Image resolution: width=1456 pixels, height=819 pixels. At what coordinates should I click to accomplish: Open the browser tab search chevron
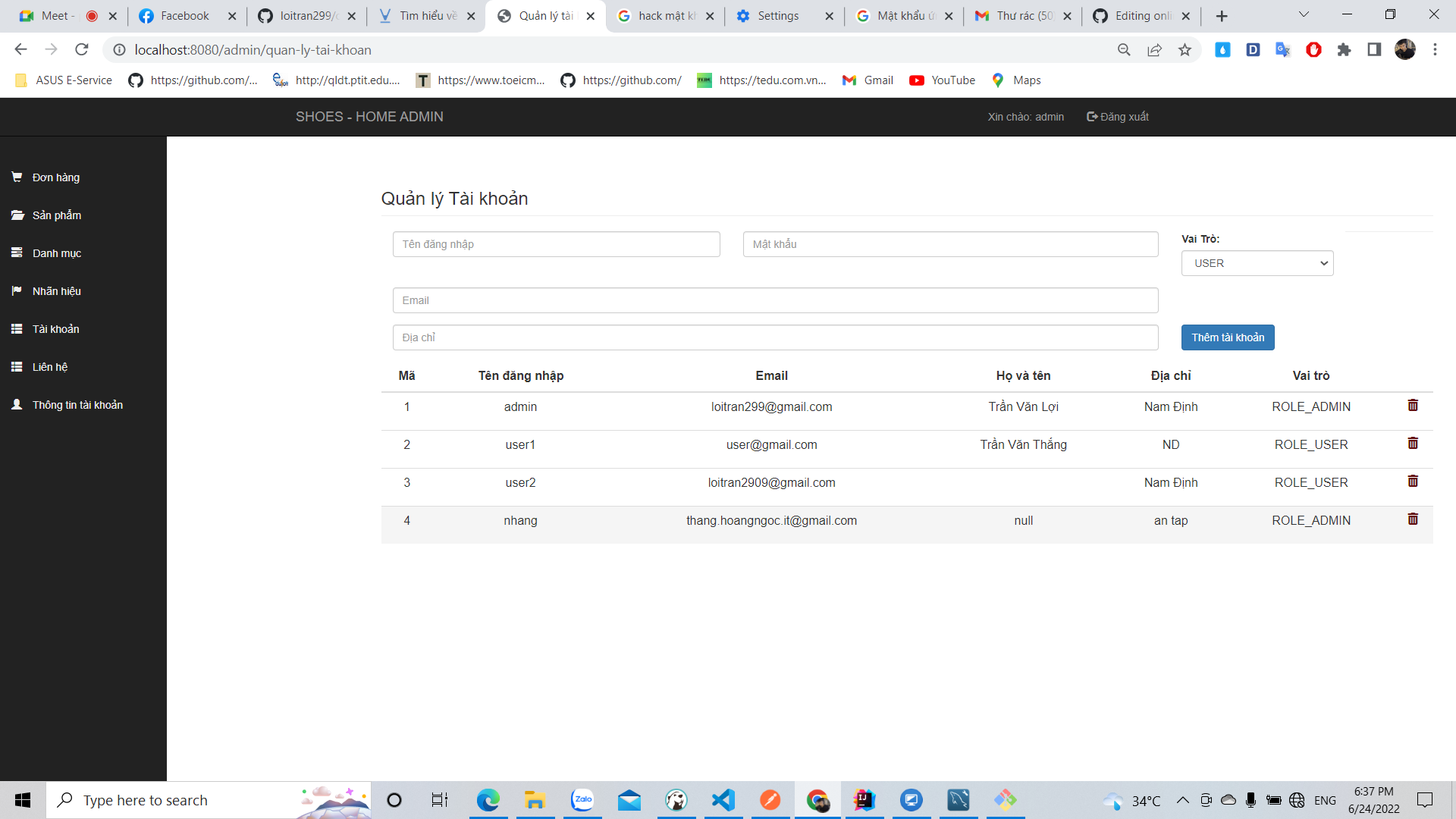1304,14
